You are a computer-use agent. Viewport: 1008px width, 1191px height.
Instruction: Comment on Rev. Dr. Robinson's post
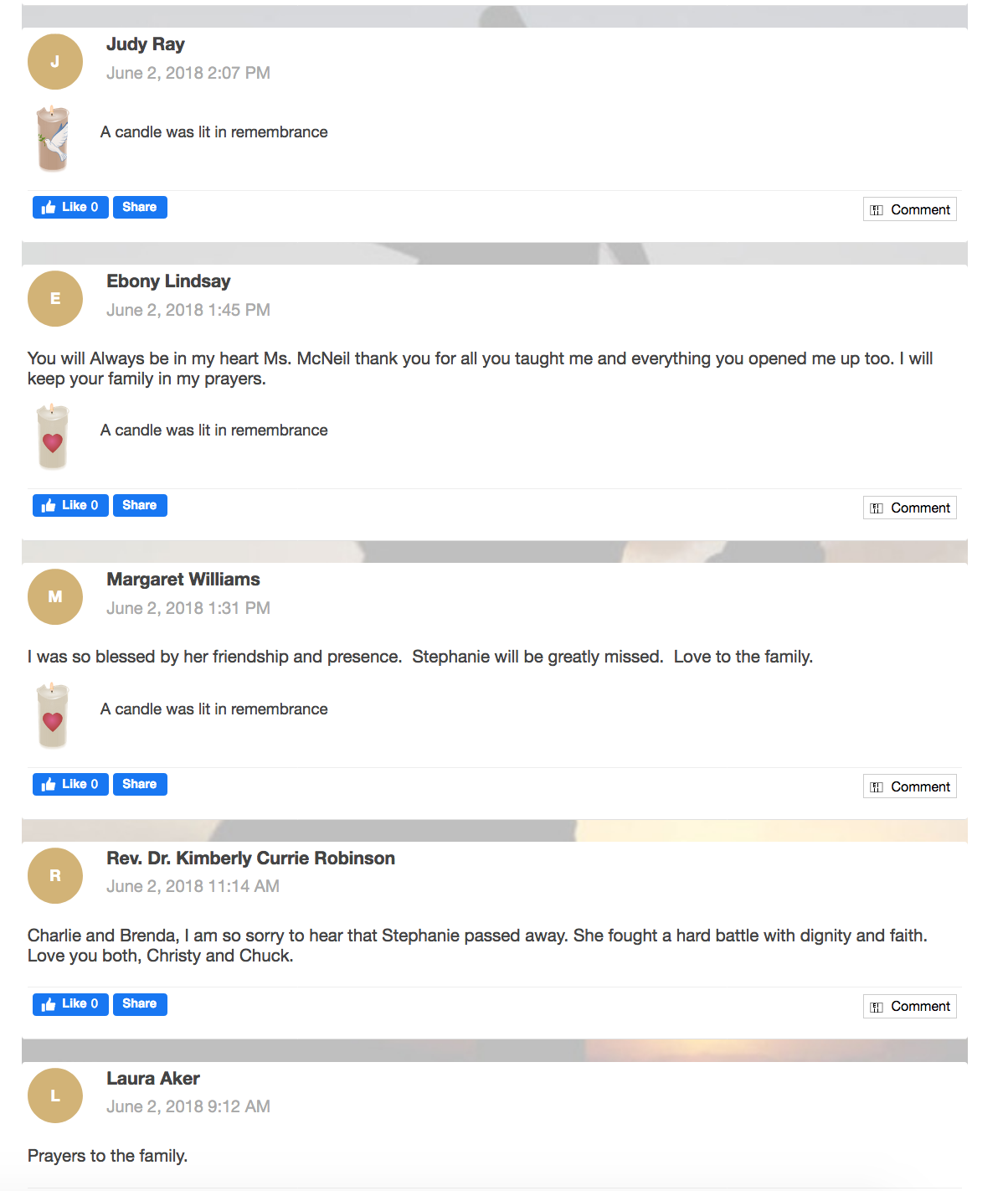(x=910, y=1006)
